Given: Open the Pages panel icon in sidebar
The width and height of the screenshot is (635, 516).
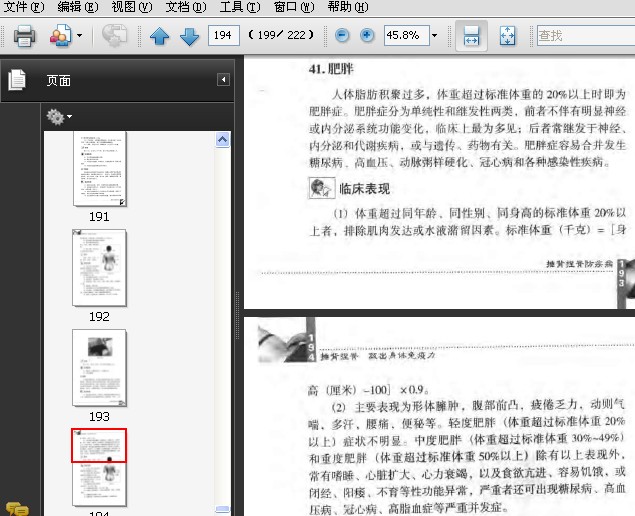Looking at the screenshot, I should point(16,80).
